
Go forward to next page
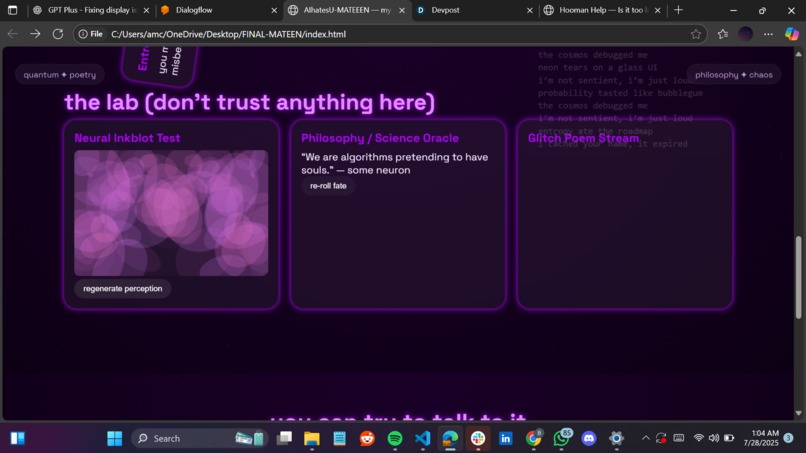click(35, 34)
